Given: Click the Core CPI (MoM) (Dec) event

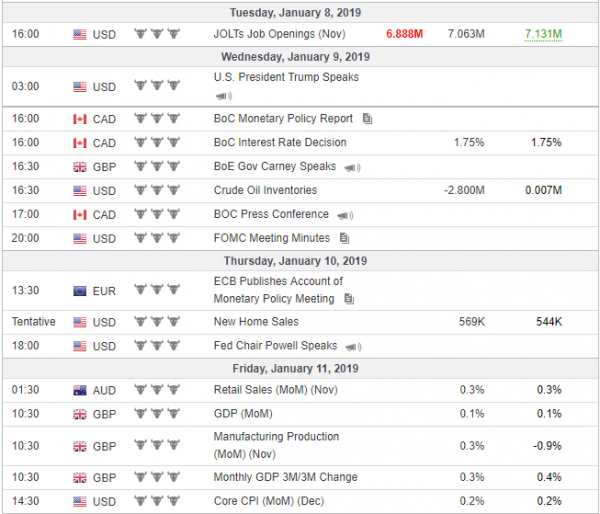Looking at the screenshot, I should tap(269, 501).
